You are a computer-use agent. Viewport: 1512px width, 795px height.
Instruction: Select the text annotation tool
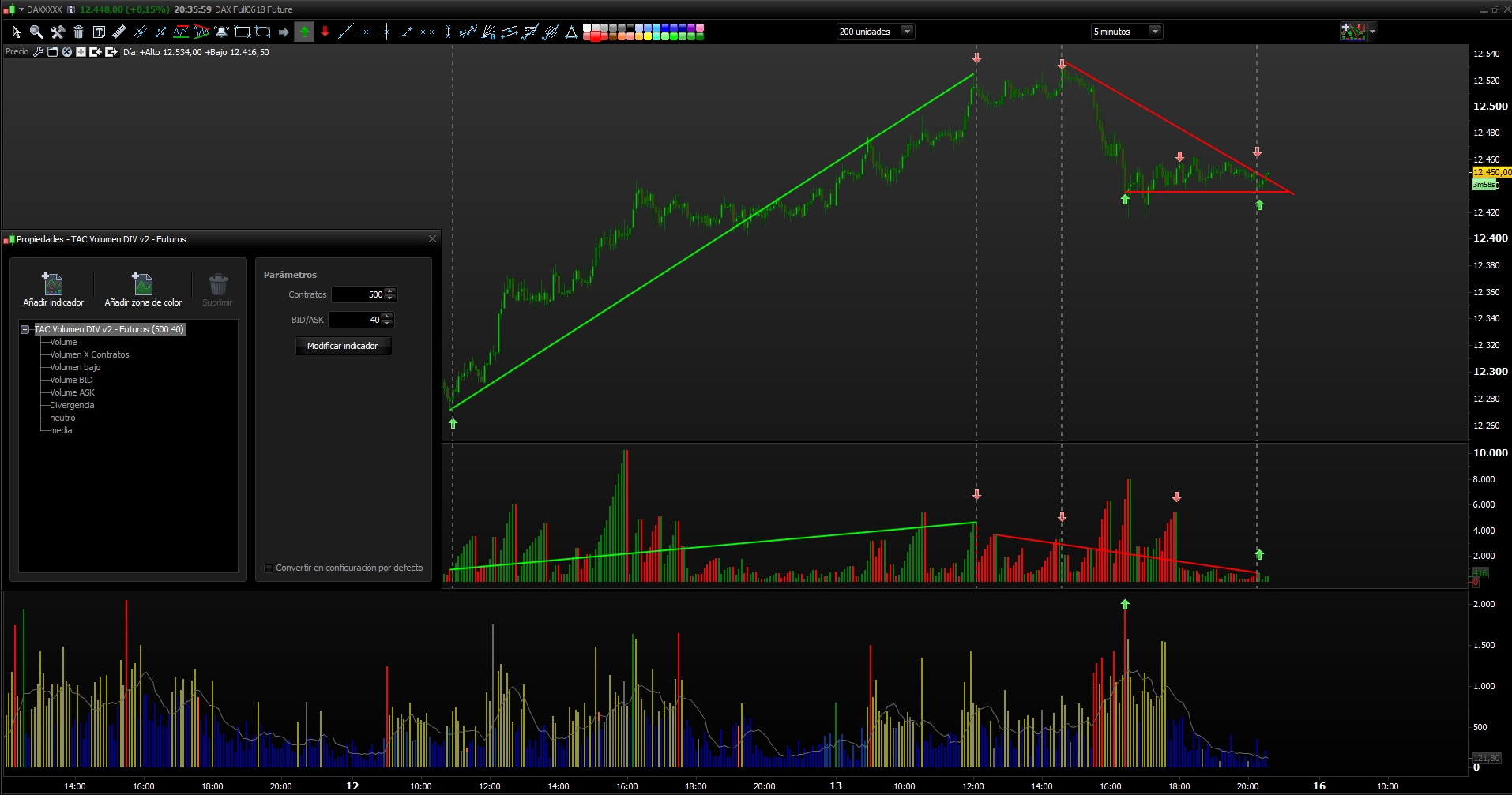(99, 32)
